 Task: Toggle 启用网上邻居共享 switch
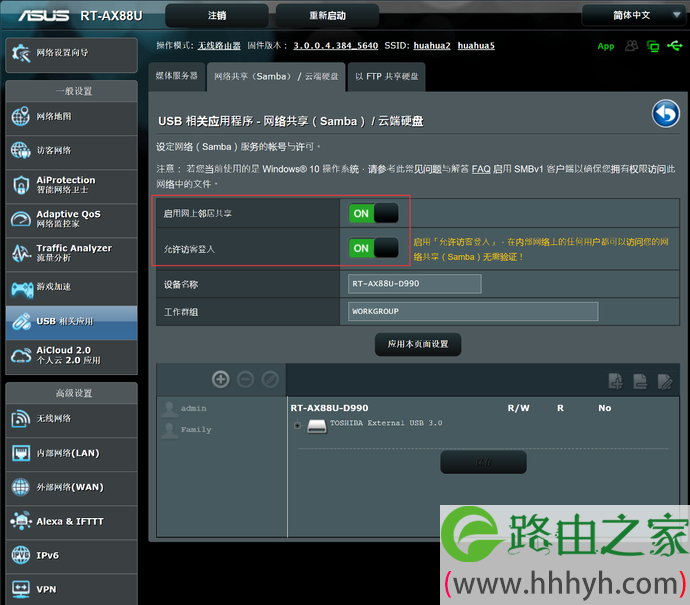coord(374,213)
